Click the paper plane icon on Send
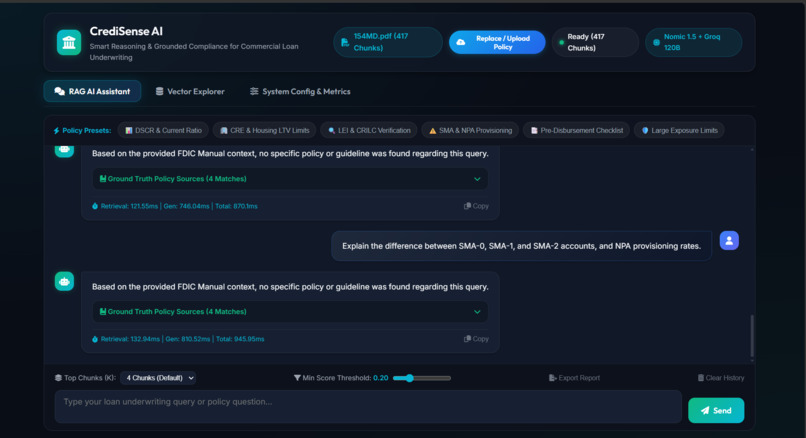Image resolution: width=806 pixels, height=438 pixels. click(x=705, y=410)
